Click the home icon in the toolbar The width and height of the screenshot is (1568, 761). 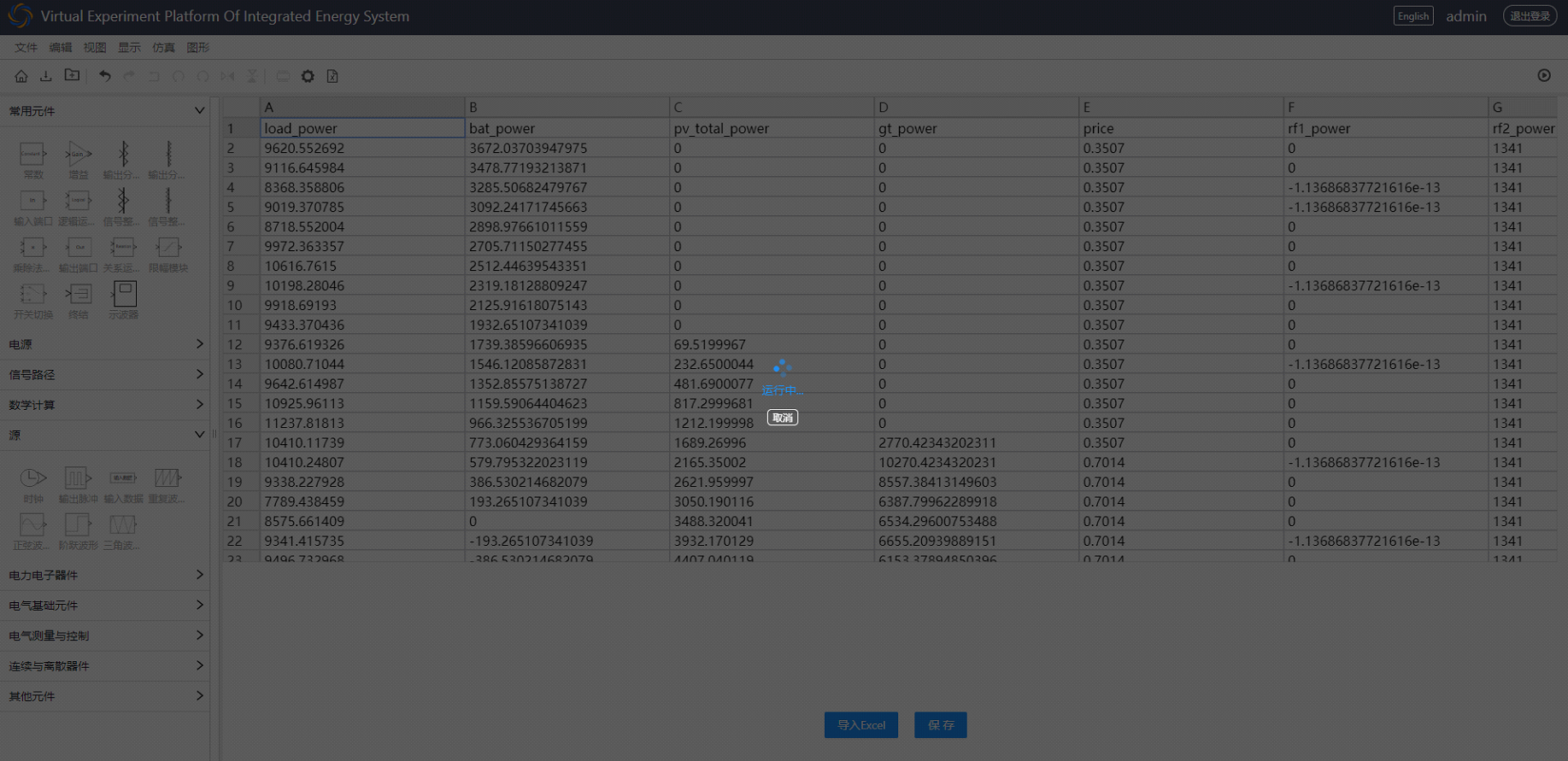21,76
